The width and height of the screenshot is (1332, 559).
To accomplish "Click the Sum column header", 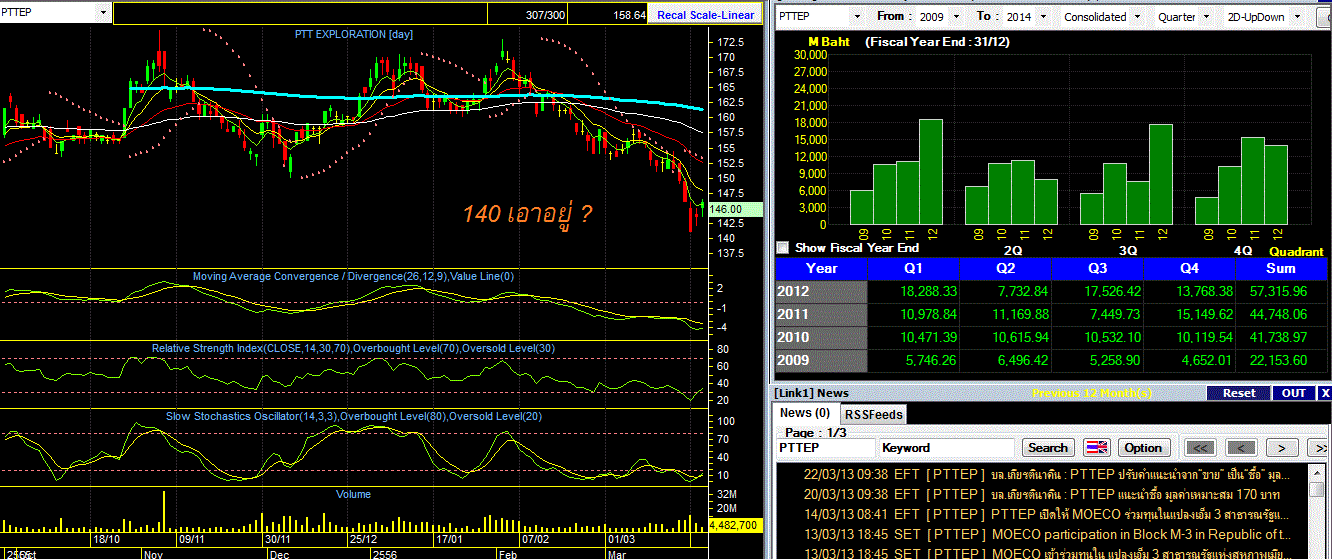I will pos(1280,268).
